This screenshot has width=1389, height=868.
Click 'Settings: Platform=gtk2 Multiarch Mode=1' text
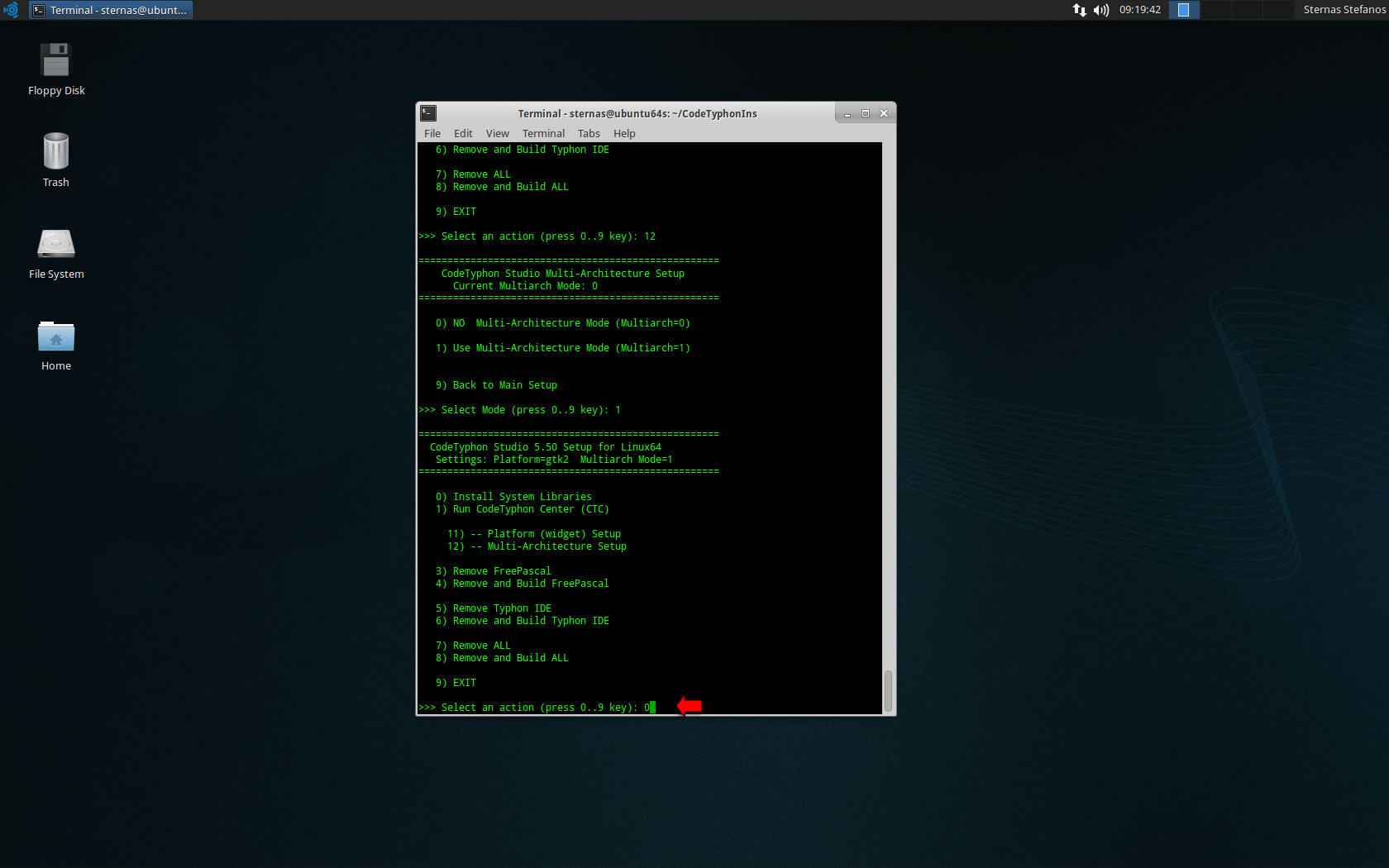point(554,460)
